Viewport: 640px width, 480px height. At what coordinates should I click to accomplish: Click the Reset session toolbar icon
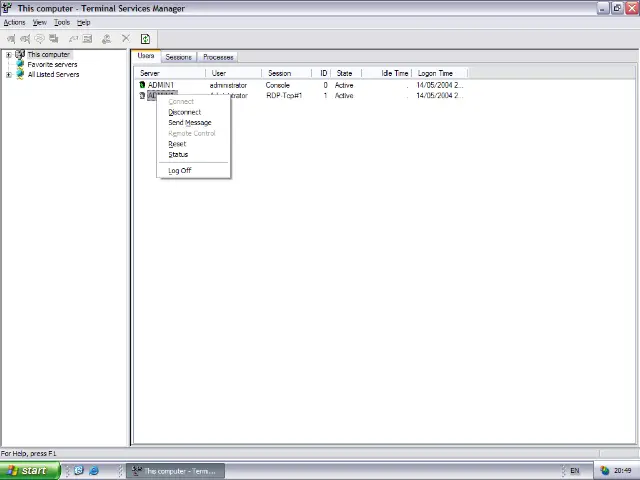[x=73, y=39]
